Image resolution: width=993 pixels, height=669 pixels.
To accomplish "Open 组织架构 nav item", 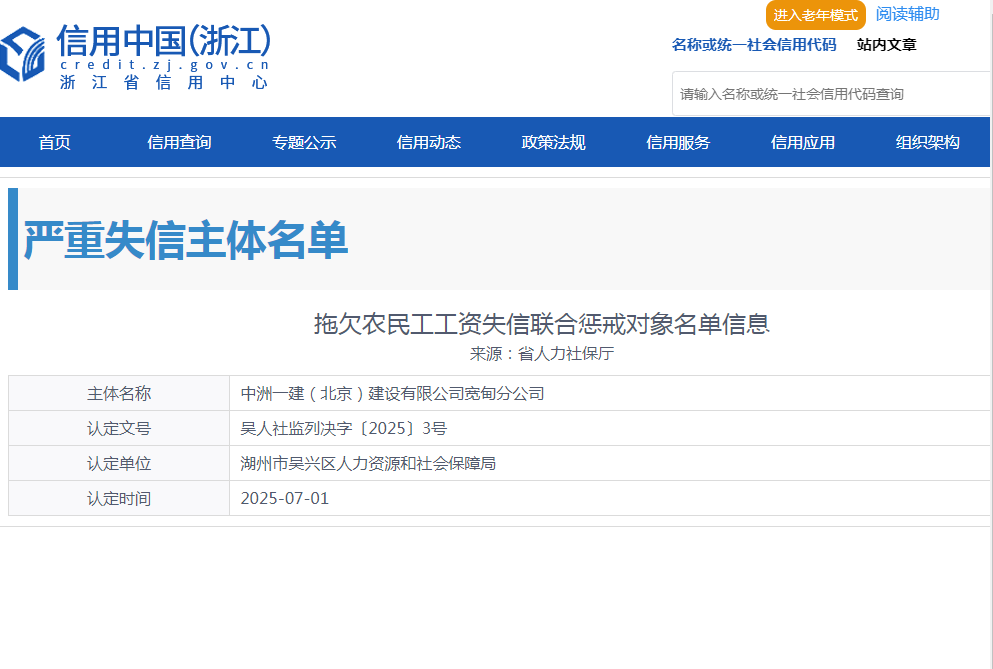I will point(928,143).
